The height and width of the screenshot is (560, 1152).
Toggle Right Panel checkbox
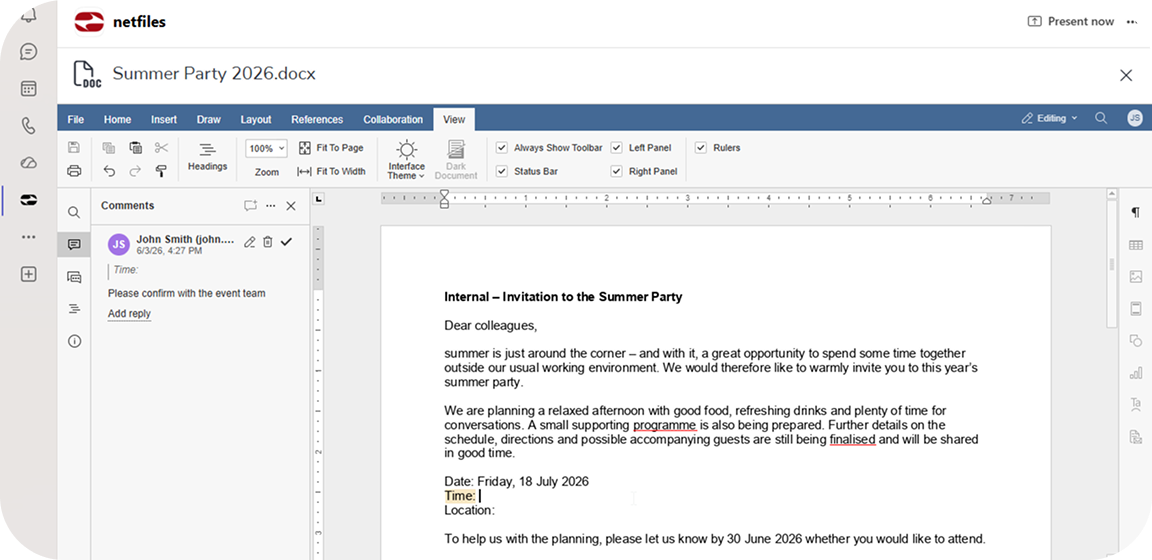coord(616,171)
